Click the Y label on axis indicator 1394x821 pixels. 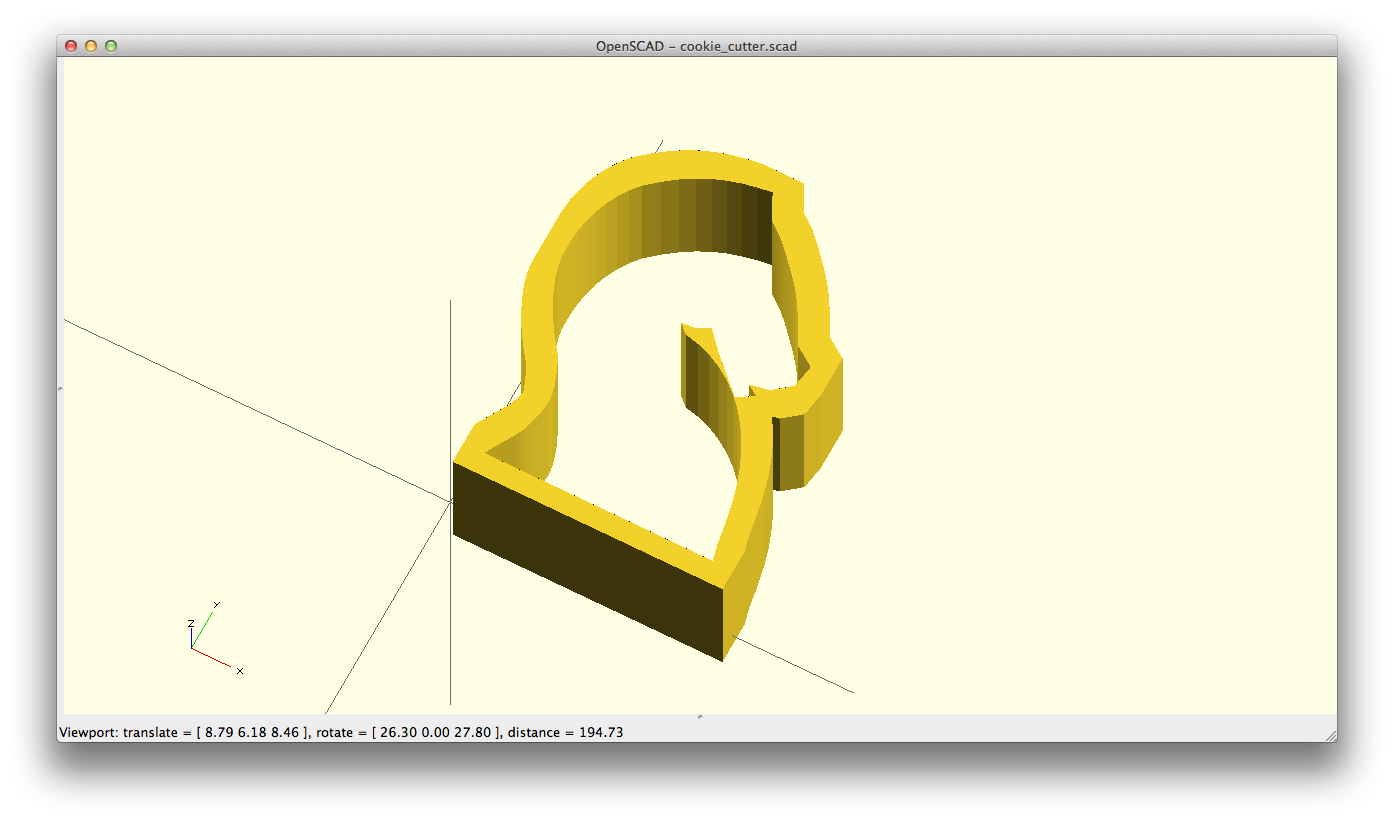pyautogui.click(x=217, y=605)
